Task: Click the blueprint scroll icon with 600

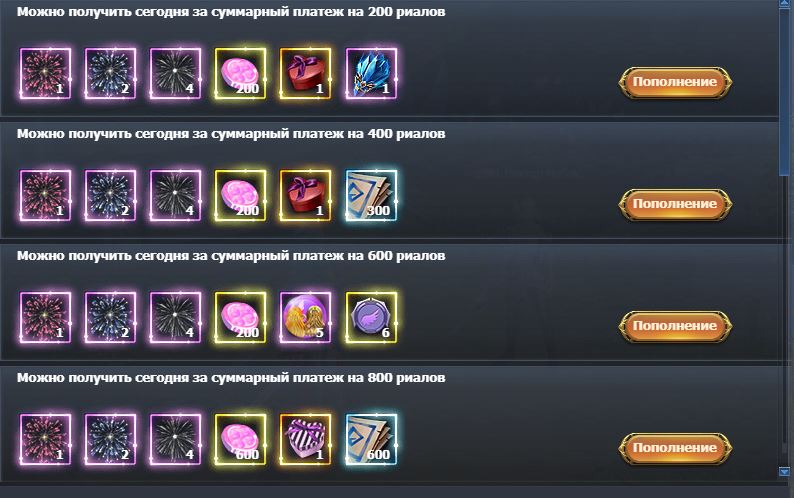Action: click(371, 439)
